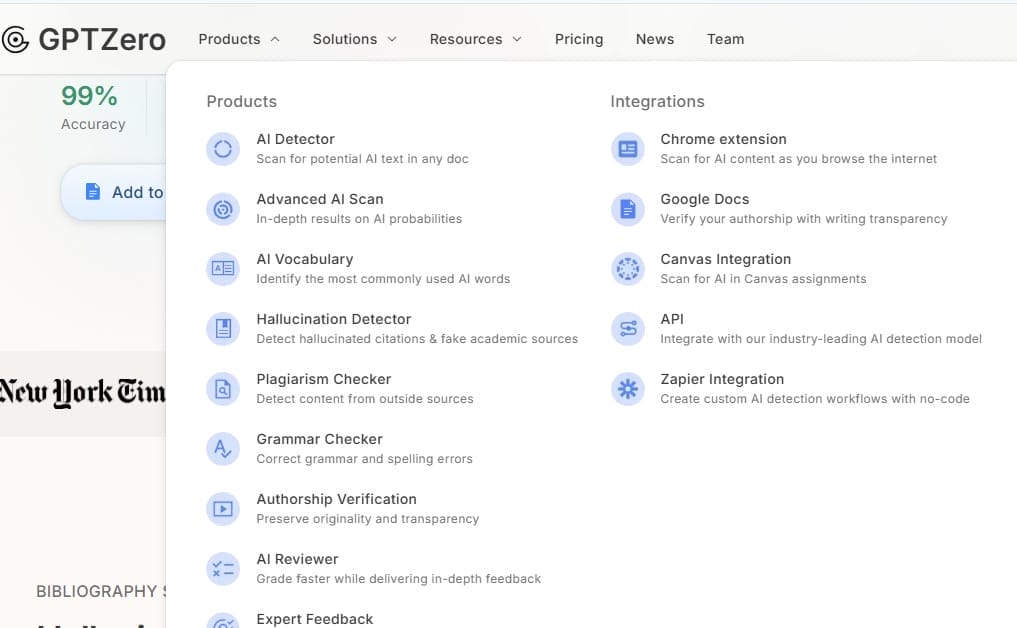Open the Zapier Integration link

tap(722, 380)
